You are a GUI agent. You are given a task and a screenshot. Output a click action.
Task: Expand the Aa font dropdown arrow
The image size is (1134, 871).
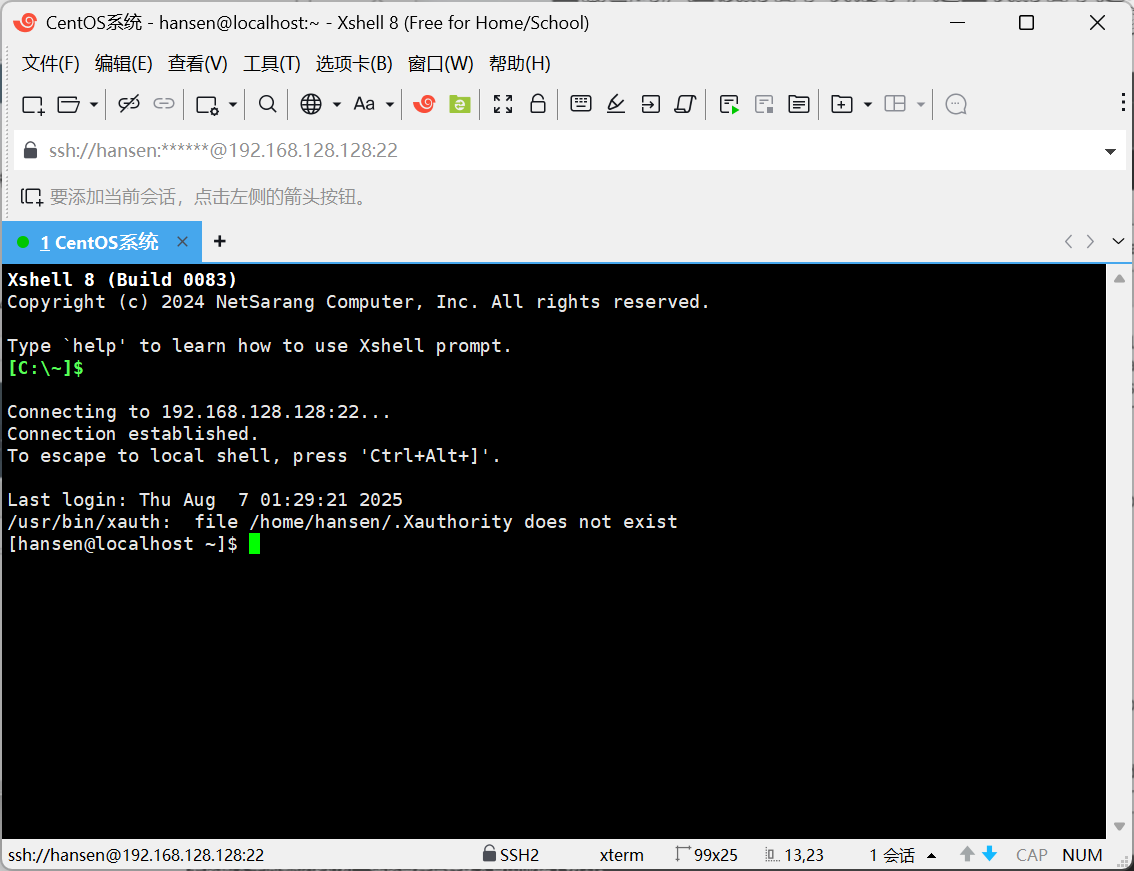390,104
